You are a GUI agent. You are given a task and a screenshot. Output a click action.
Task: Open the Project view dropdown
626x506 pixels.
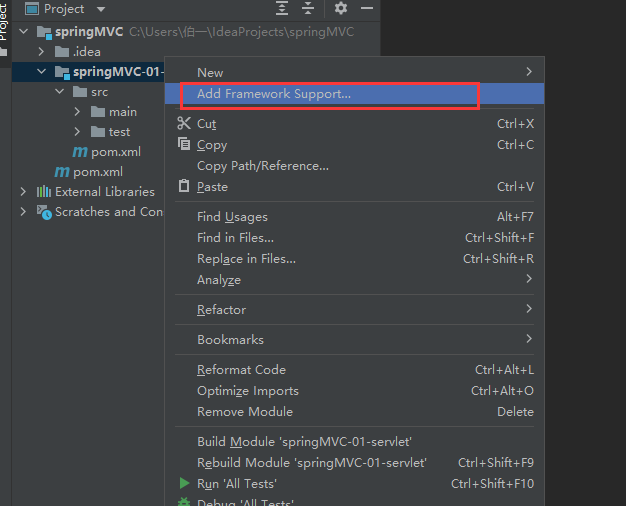click(101, 9)
